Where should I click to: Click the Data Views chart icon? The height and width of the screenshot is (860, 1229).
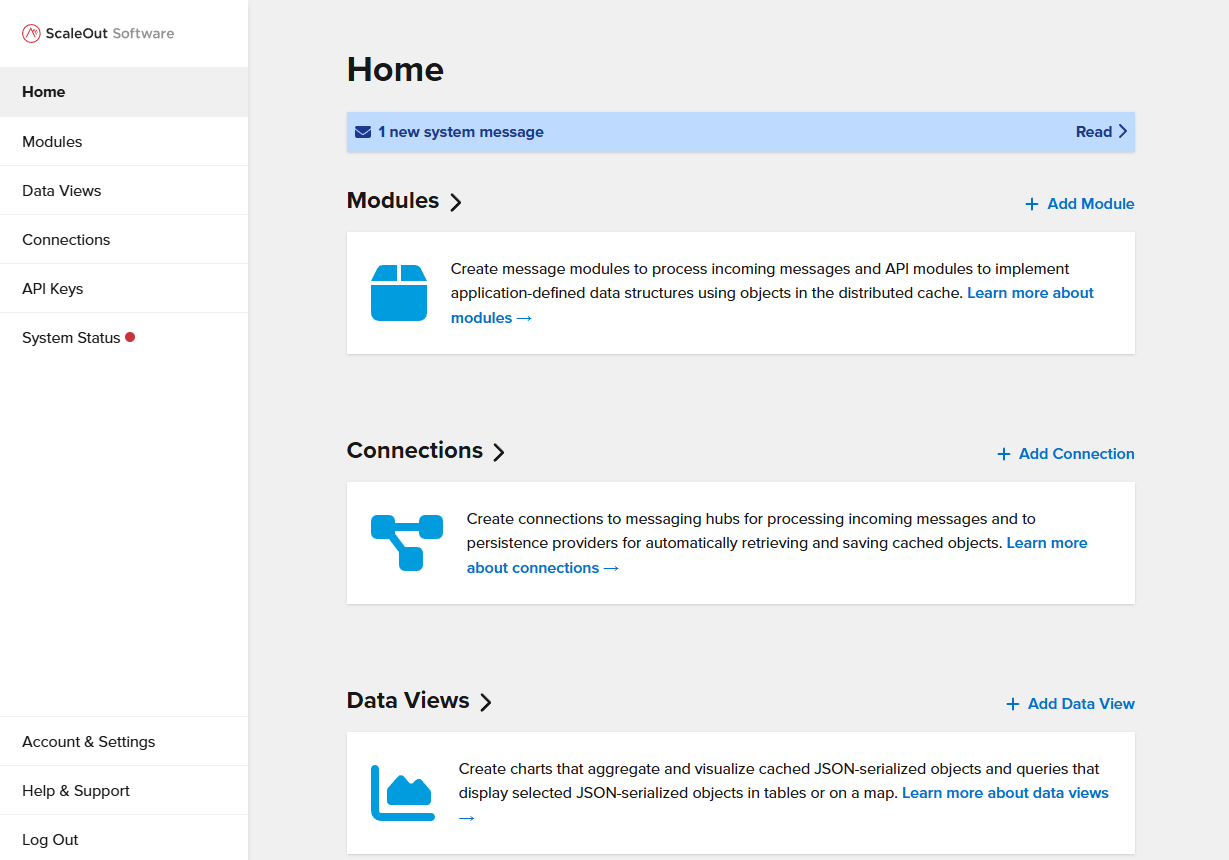coord(402,793)
